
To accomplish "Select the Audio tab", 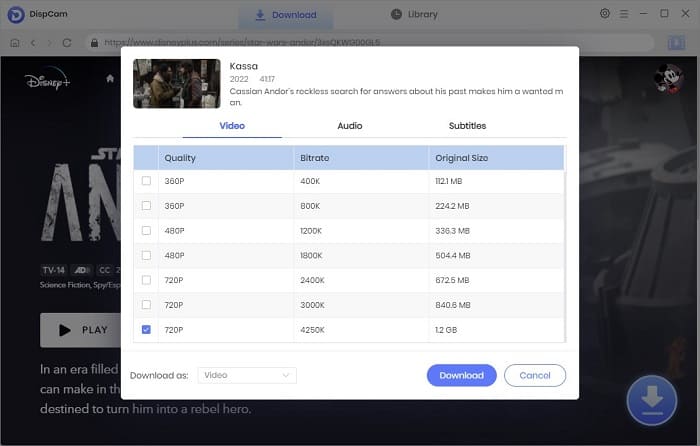I will click(x=350, y=126).
